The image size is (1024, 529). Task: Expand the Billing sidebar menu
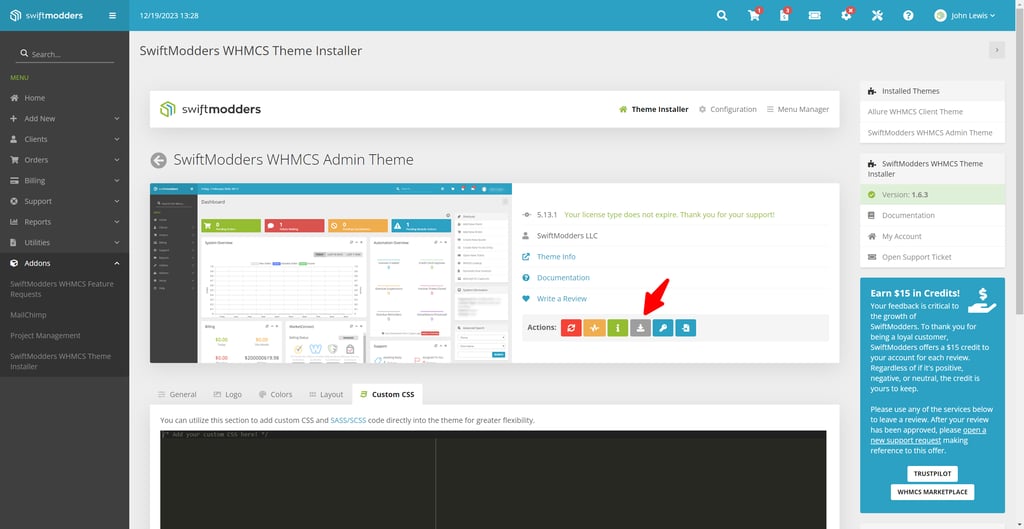click(x=64, y=181)
